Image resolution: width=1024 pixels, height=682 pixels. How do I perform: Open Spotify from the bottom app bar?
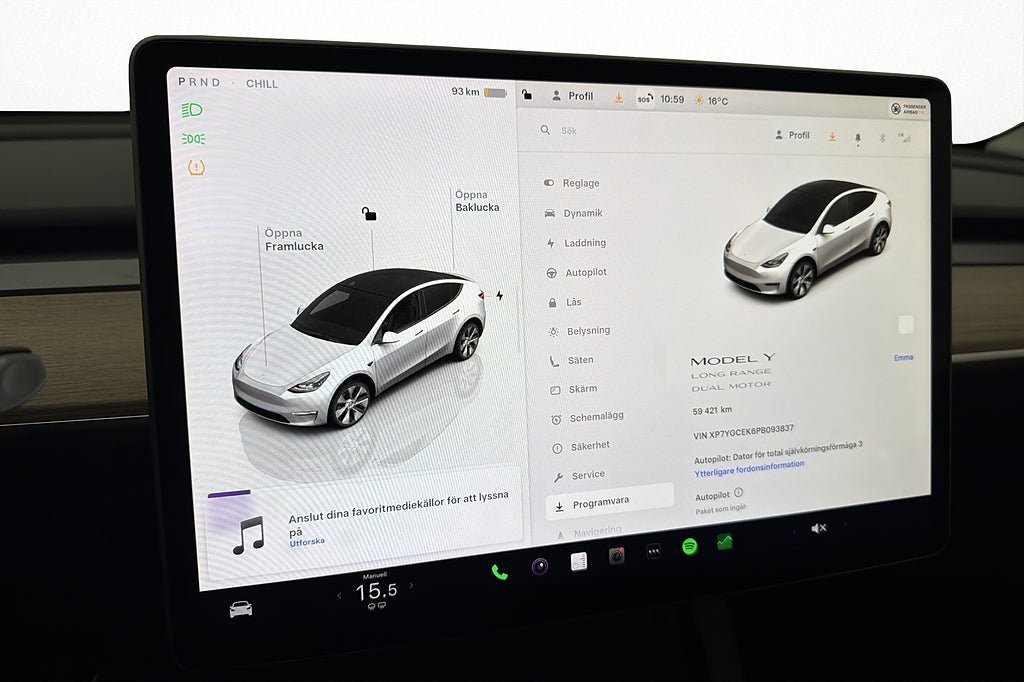[x=689, y=546]
